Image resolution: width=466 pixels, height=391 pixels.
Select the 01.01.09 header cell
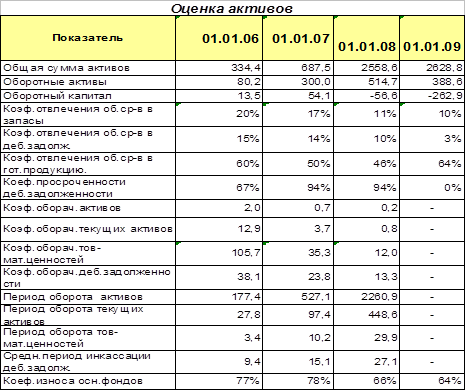[x=432, y=38]
